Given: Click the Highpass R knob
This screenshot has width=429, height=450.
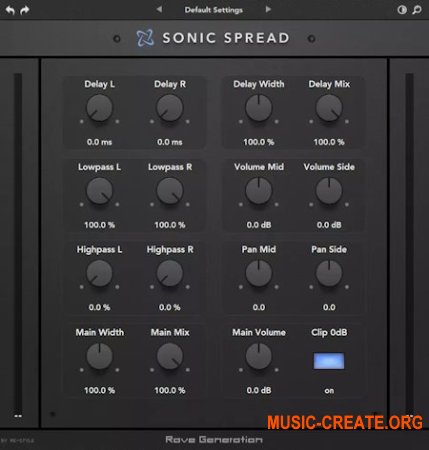Looking at the screenshot, I should 170,273.
